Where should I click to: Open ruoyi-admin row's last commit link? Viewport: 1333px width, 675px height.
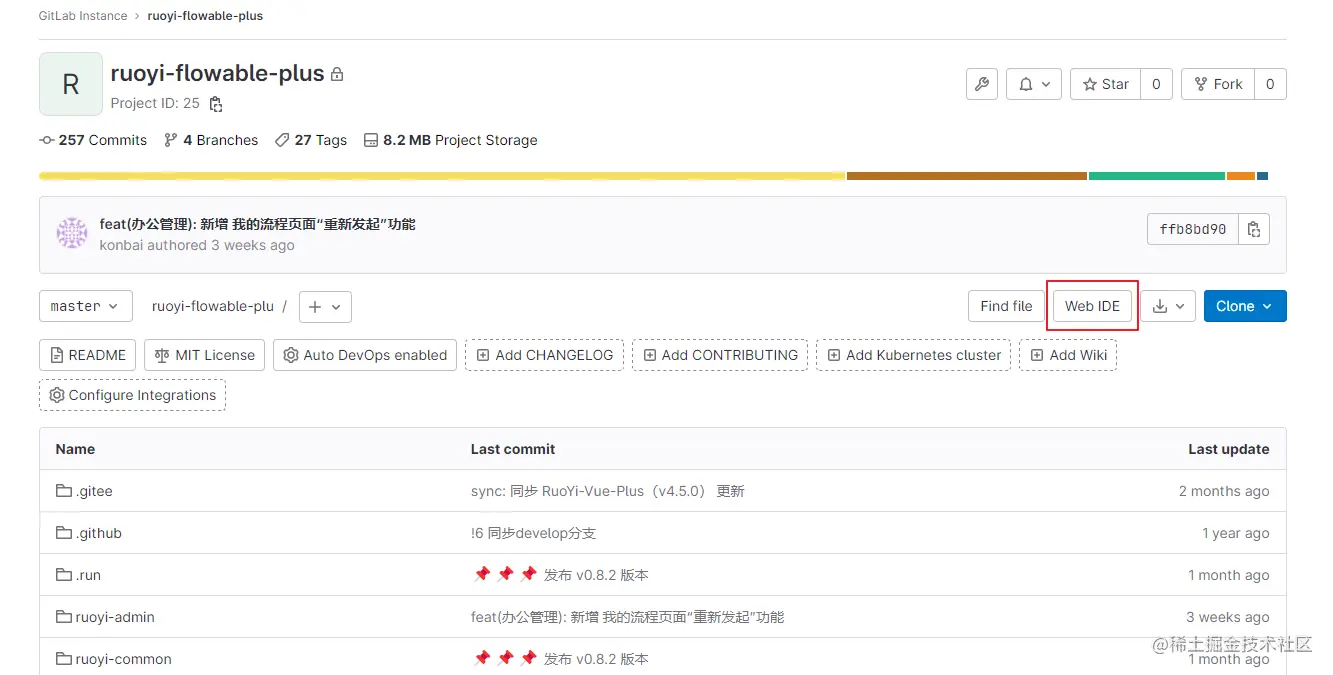pos(627,617)
